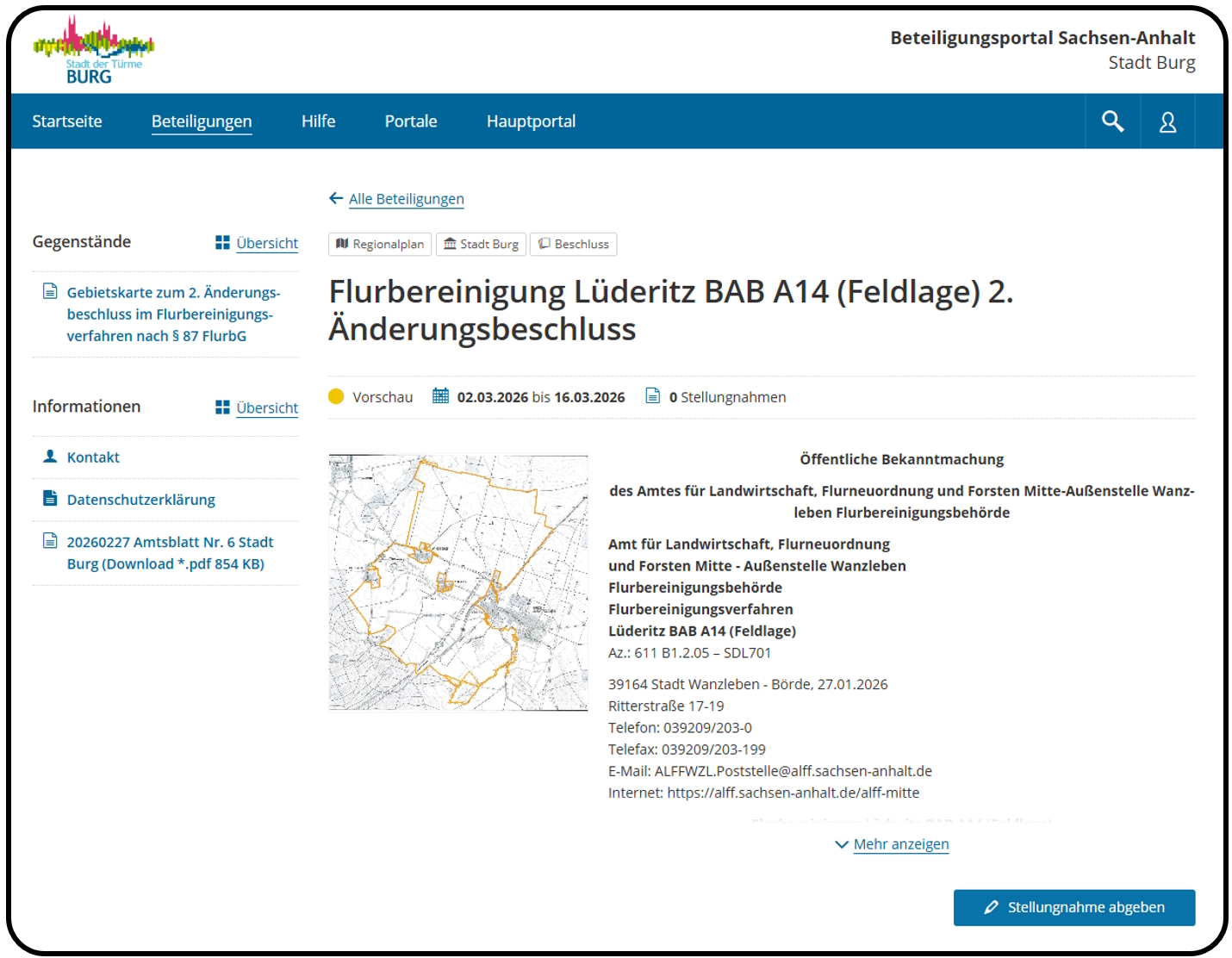The image size is (1232, 958).
Task: Click the back arrow before Alle Beteiligungen
Action: click(336, 199)
